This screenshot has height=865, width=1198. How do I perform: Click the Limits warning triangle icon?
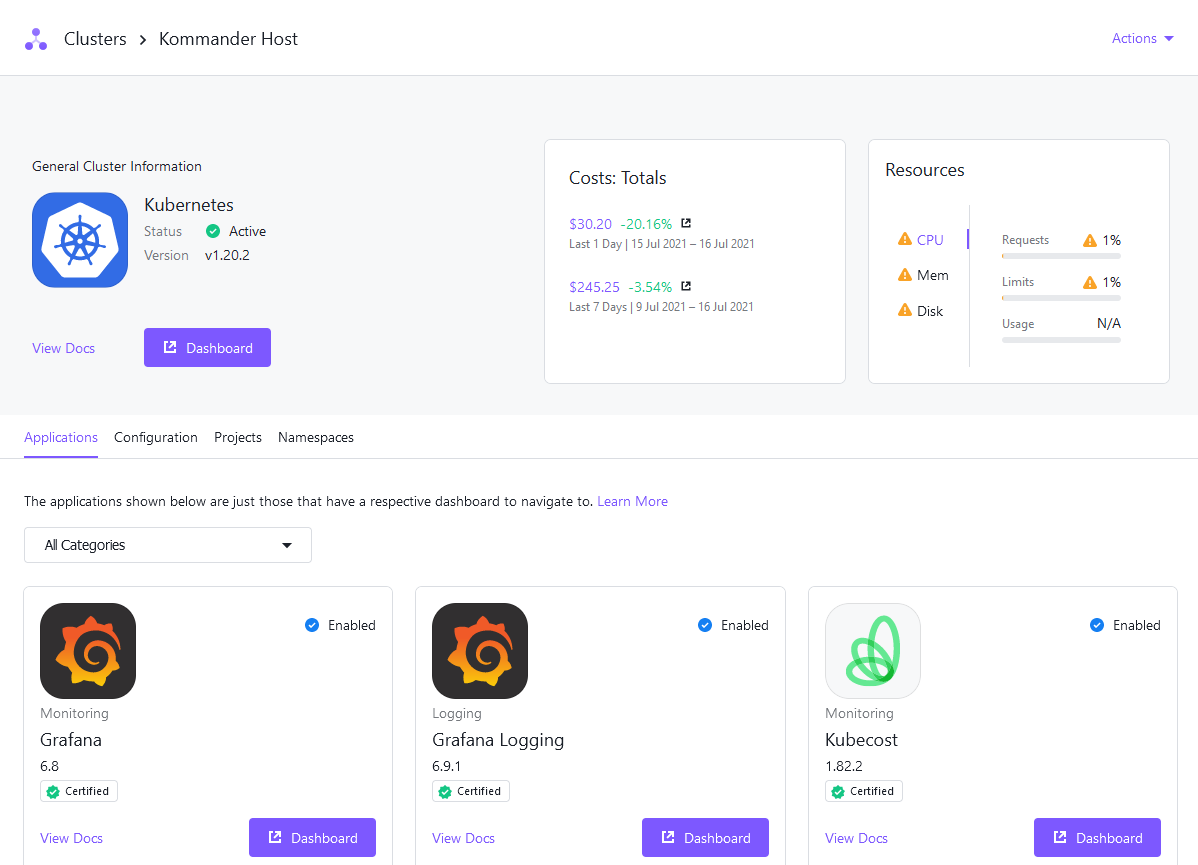pyautogui.click(x=1090, y=282)
